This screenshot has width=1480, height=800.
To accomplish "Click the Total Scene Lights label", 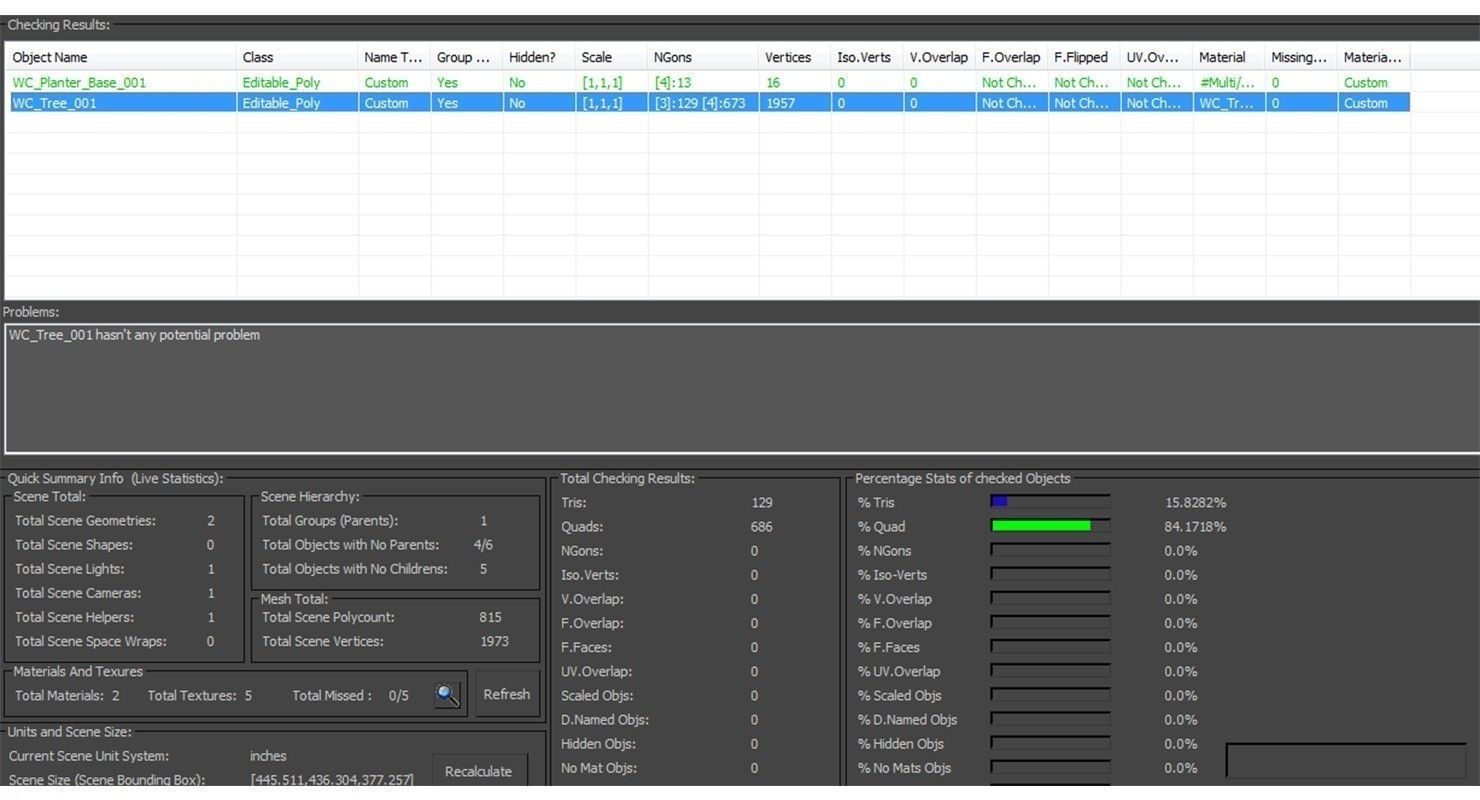I will coord(69,568).
